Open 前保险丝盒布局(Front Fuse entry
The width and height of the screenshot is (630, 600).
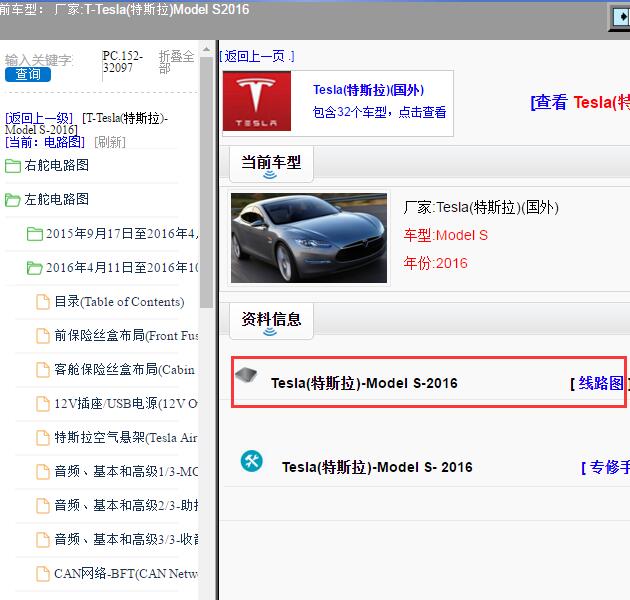127,336
